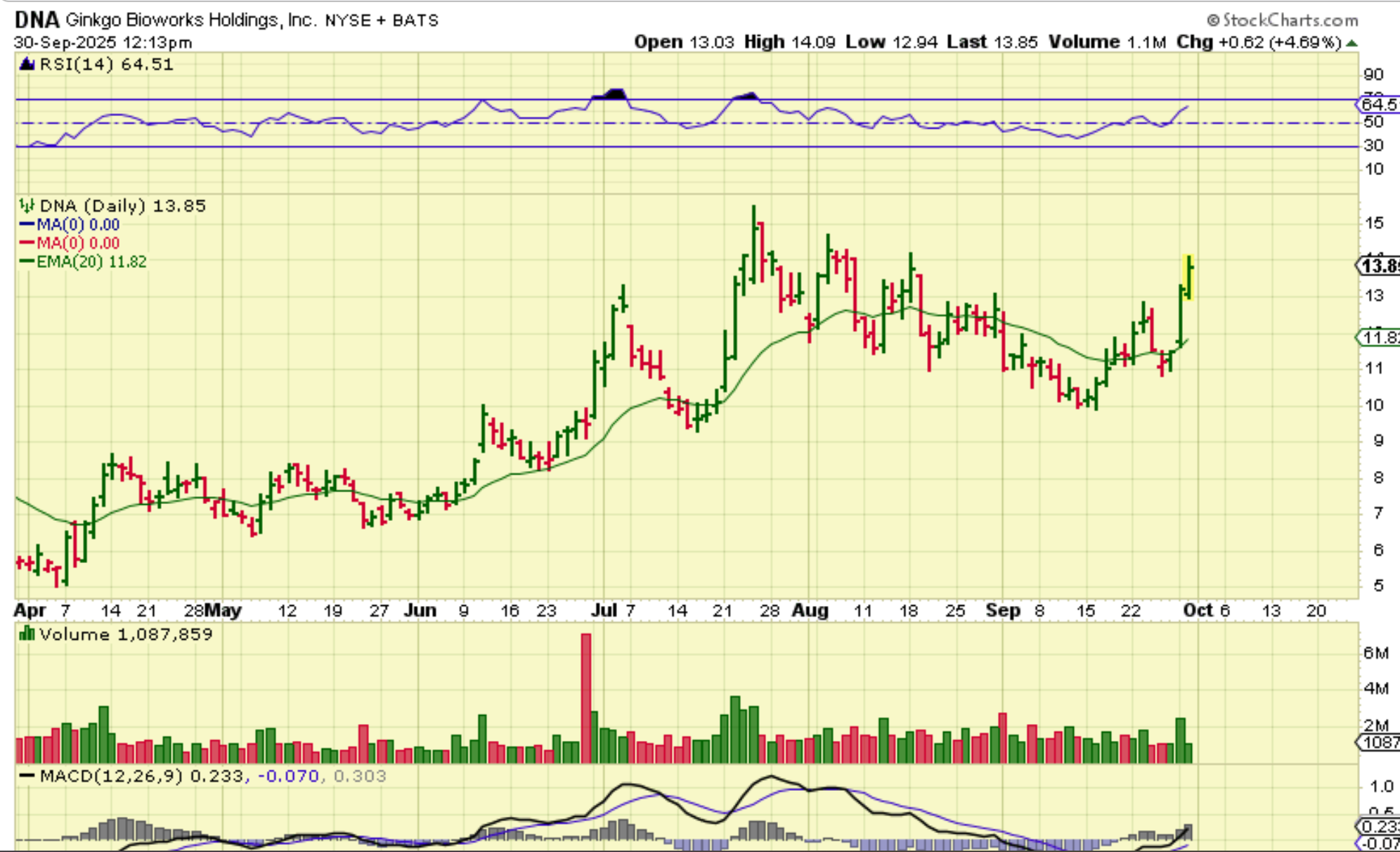The width and height of the screenshot is (1400, 852).
Task: Click the StockCharts.com copyright logo
Action: coord(1282,20)
